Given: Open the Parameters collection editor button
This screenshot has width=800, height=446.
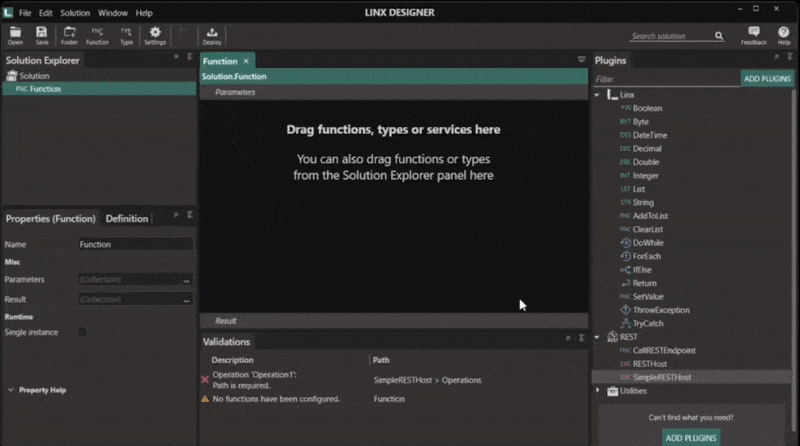Looking at the screenshot, I should [x=186, y=280].
